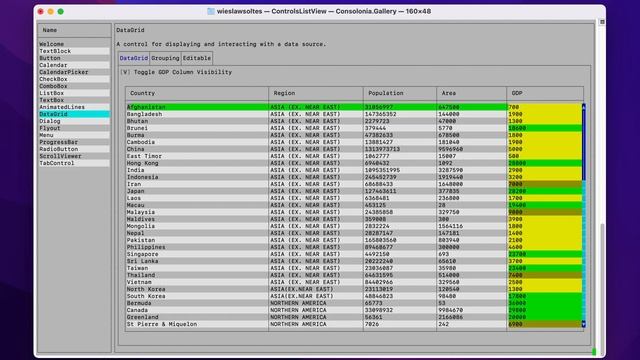The image size is (640, 360).
Task: Select the Iran country cell
Action: (197, 184)
